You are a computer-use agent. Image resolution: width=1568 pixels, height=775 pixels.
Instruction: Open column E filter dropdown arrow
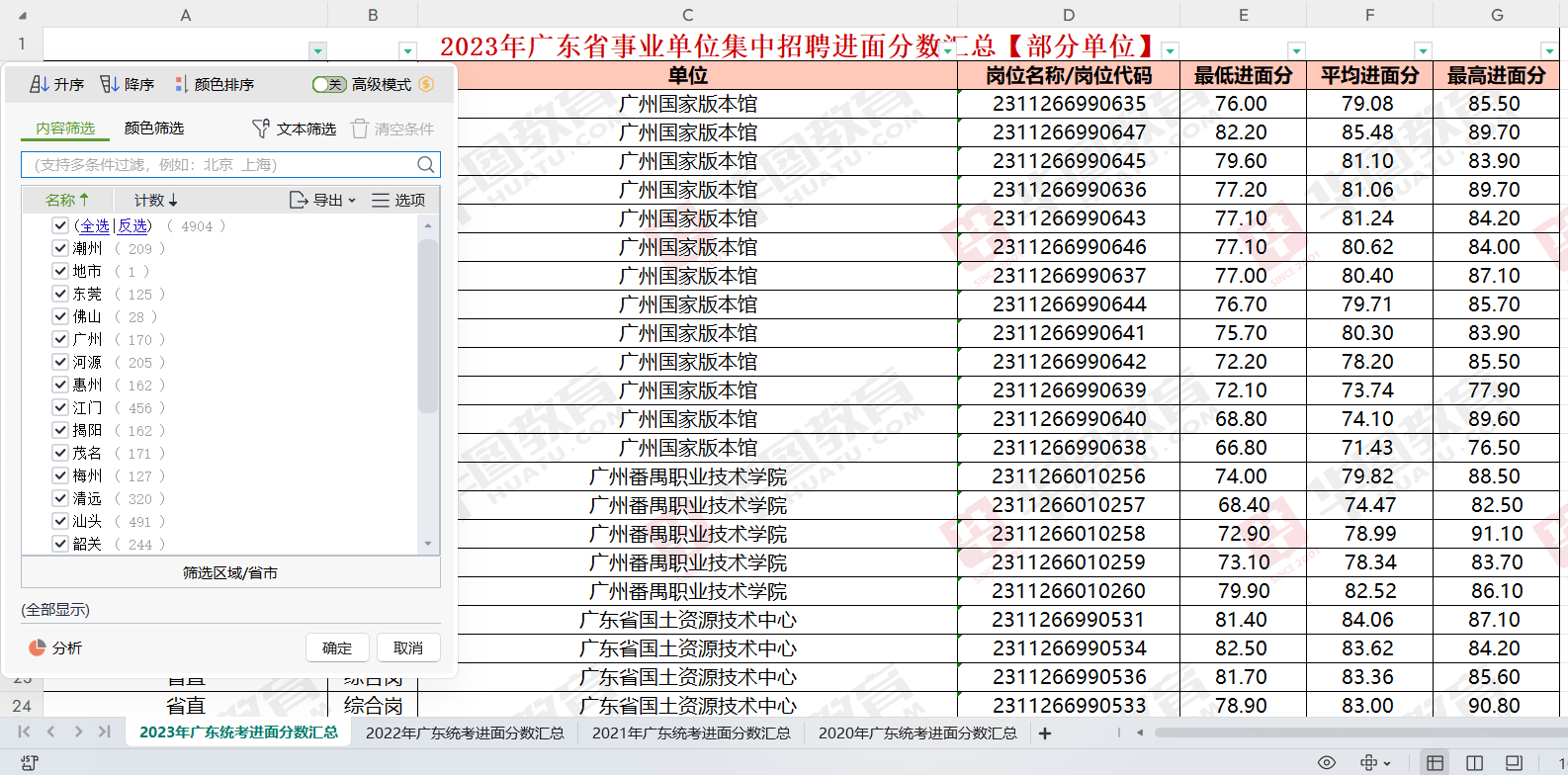[1296, 50]
